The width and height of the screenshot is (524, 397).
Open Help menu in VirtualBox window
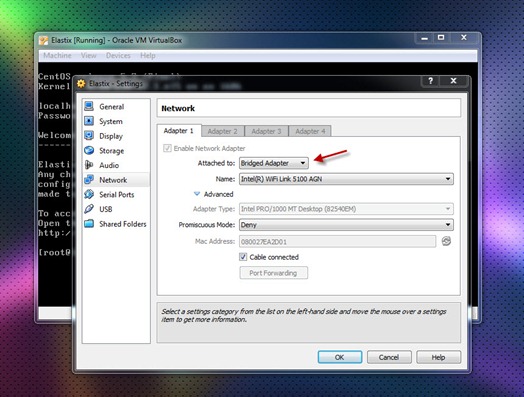click(147, 55)
